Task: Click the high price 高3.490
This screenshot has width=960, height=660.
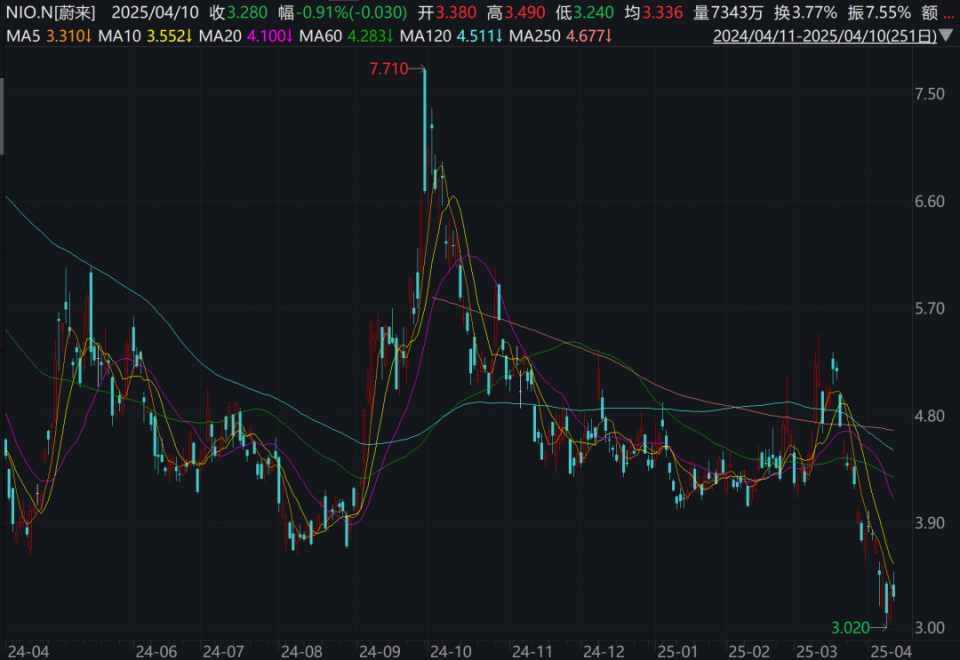Action: [516, 12]
